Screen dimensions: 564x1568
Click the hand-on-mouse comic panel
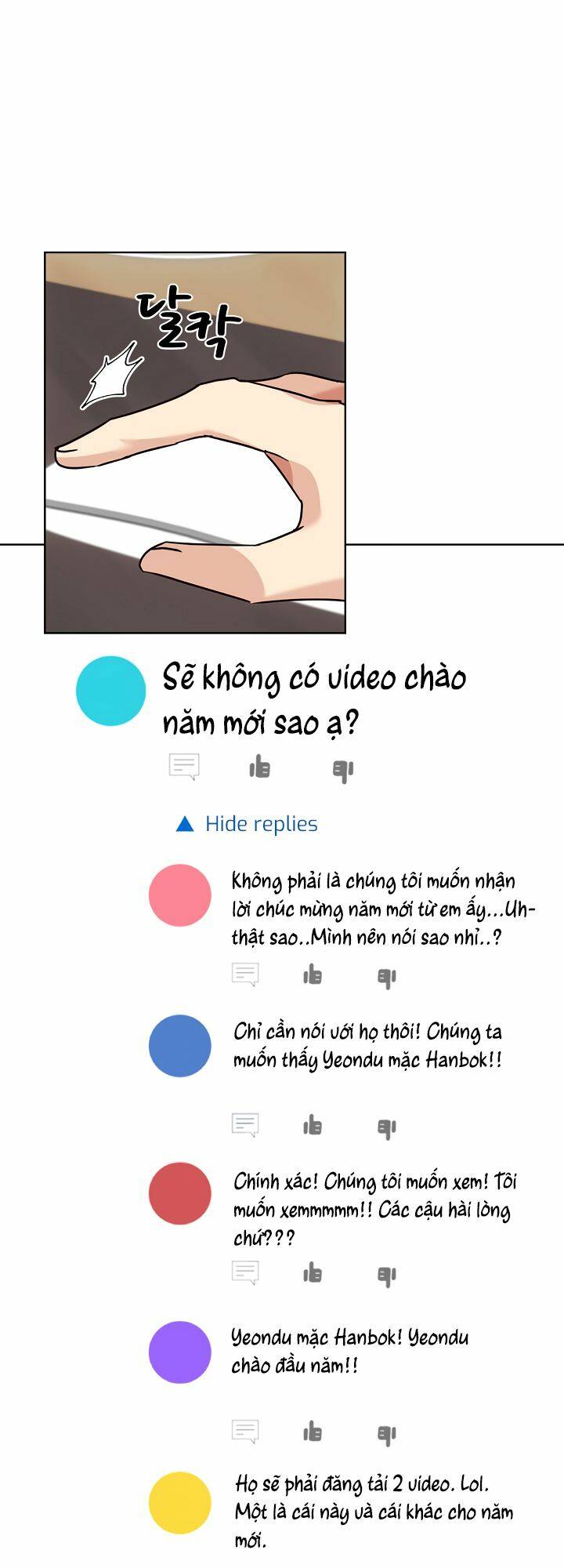[195, 442]
